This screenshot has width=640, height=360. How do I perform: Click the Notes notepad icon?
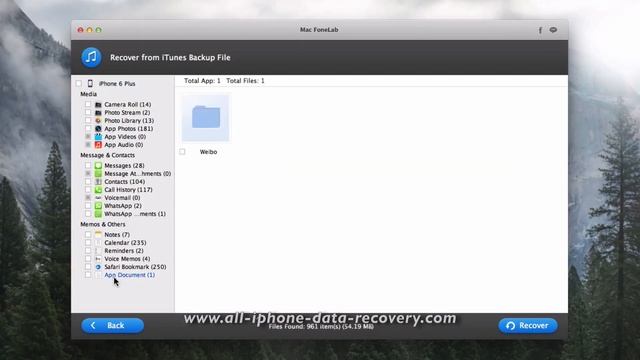(98, 235)
